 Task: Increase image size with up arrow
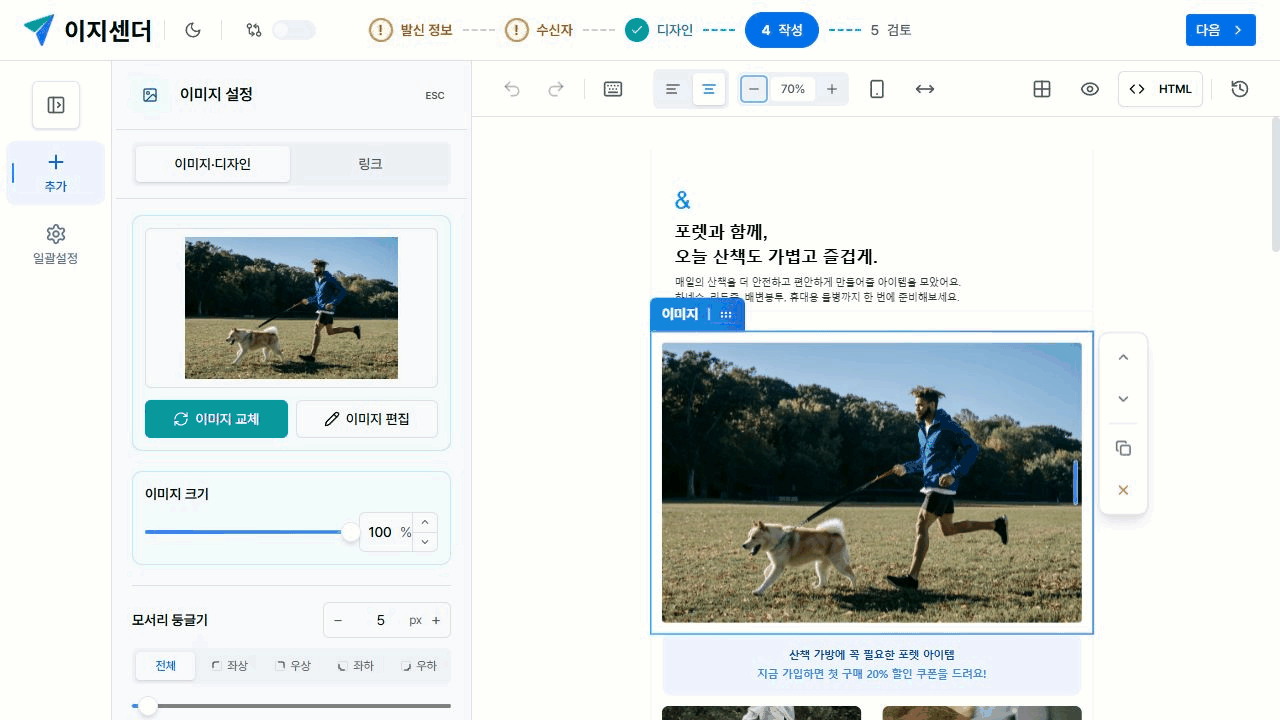(425, 523)
